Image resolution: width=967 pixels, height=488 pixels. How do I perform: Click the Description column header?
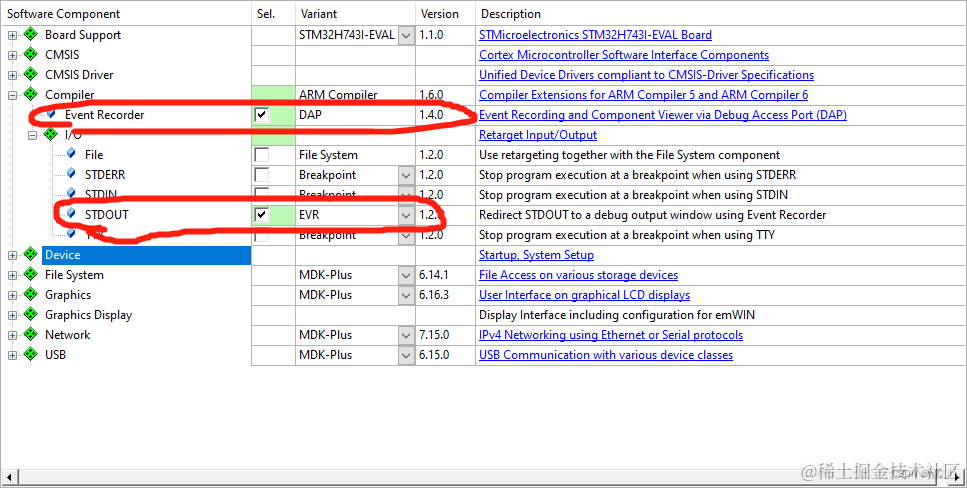(x=720, y=14)
